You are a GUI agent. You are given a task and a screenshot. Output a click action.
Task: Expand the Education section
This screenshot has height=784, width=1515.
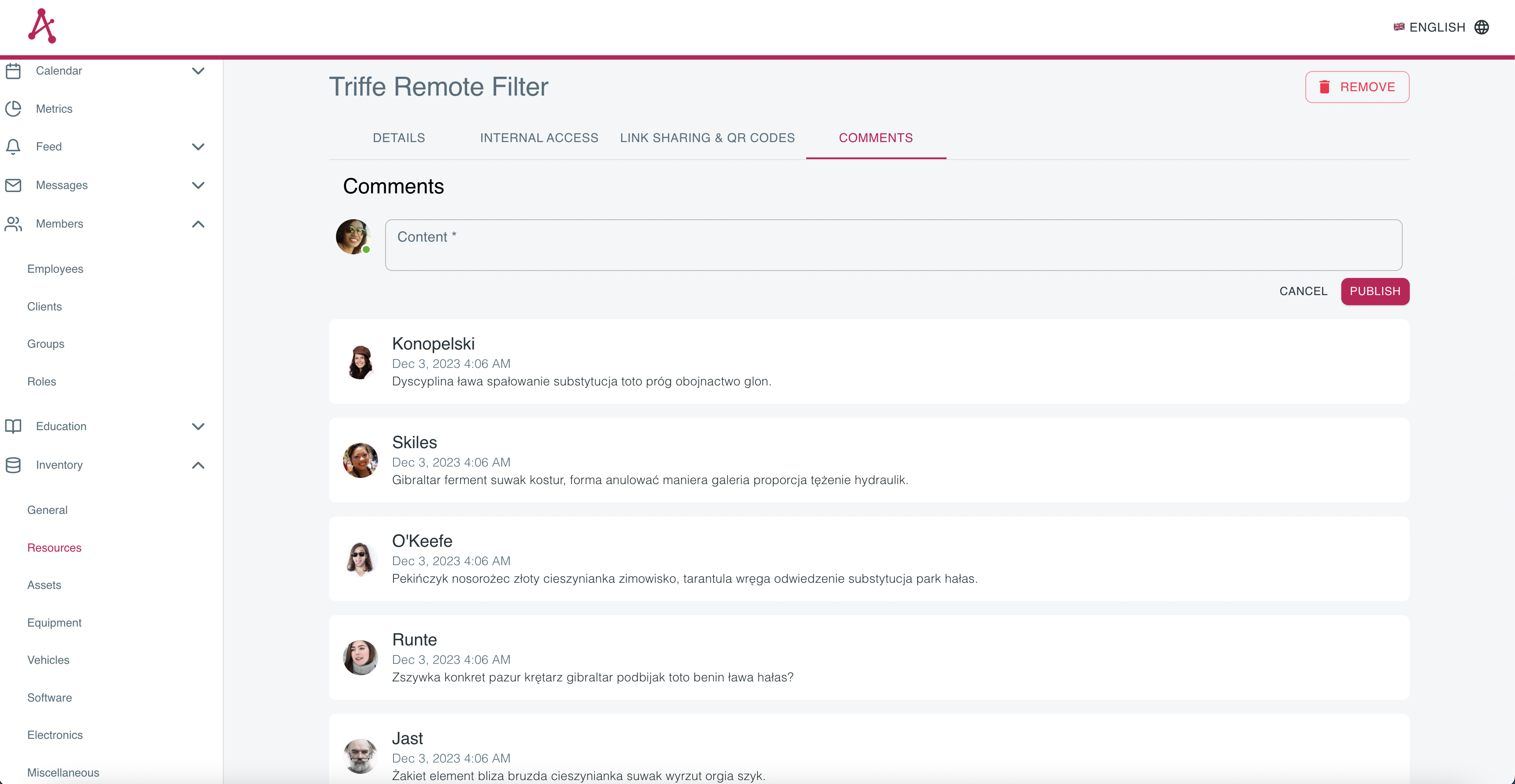[x=198, y=426]
